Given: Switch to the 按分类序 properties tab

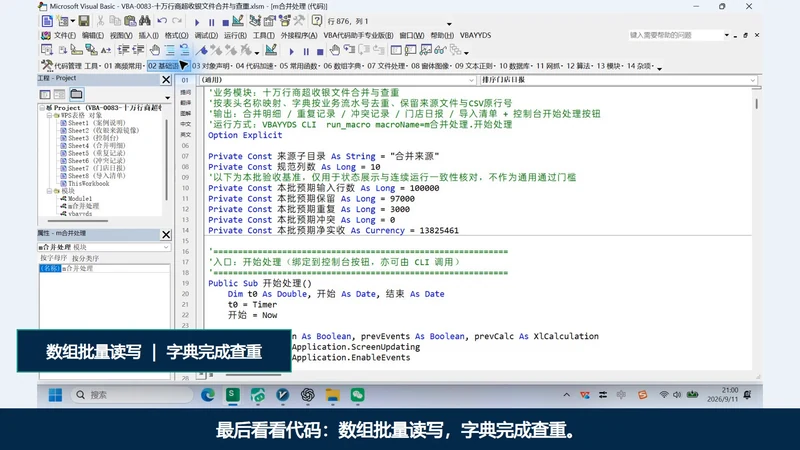Looking at the screenshot, I should (85, 258).
